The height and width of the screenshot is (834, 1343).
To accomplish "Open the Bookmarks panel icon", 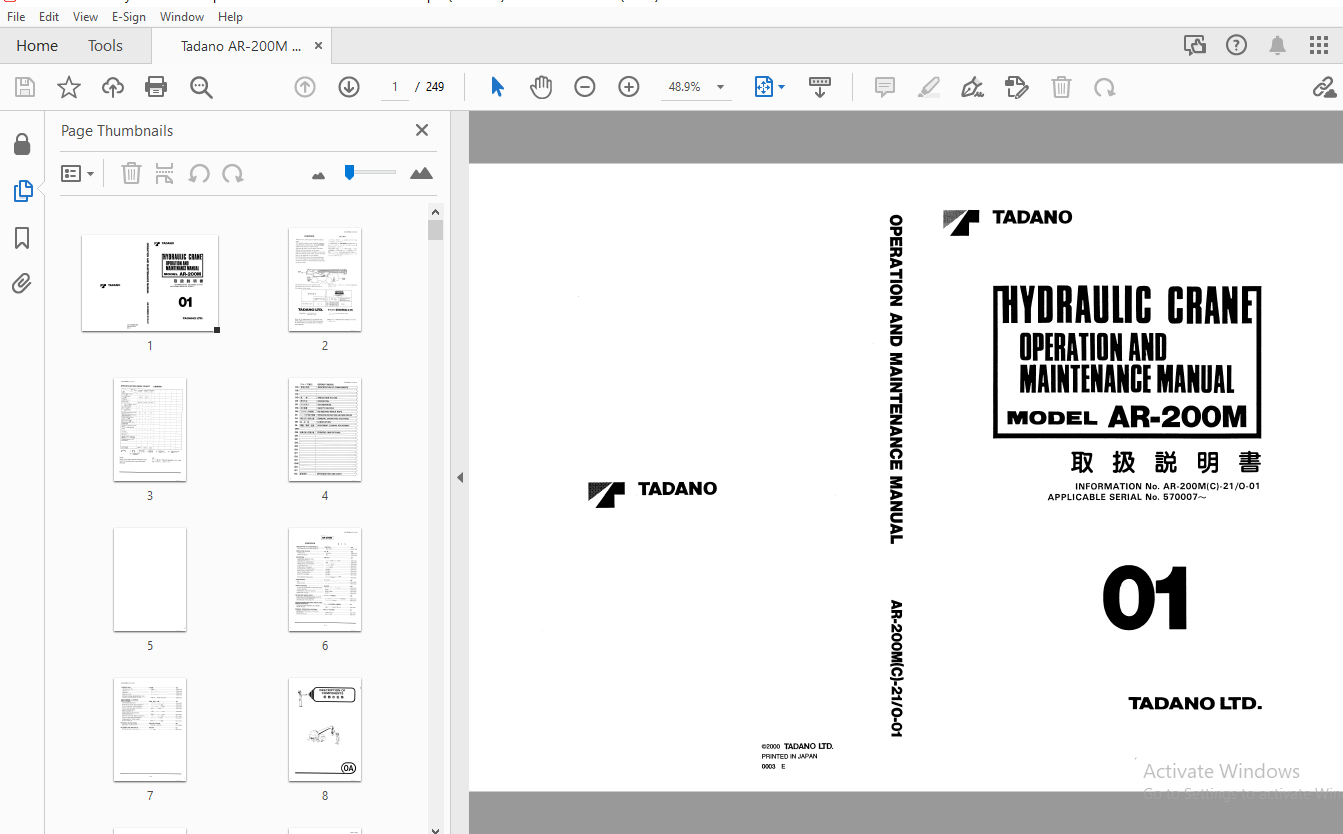I will pyautogui.click(x=22, y=238).
